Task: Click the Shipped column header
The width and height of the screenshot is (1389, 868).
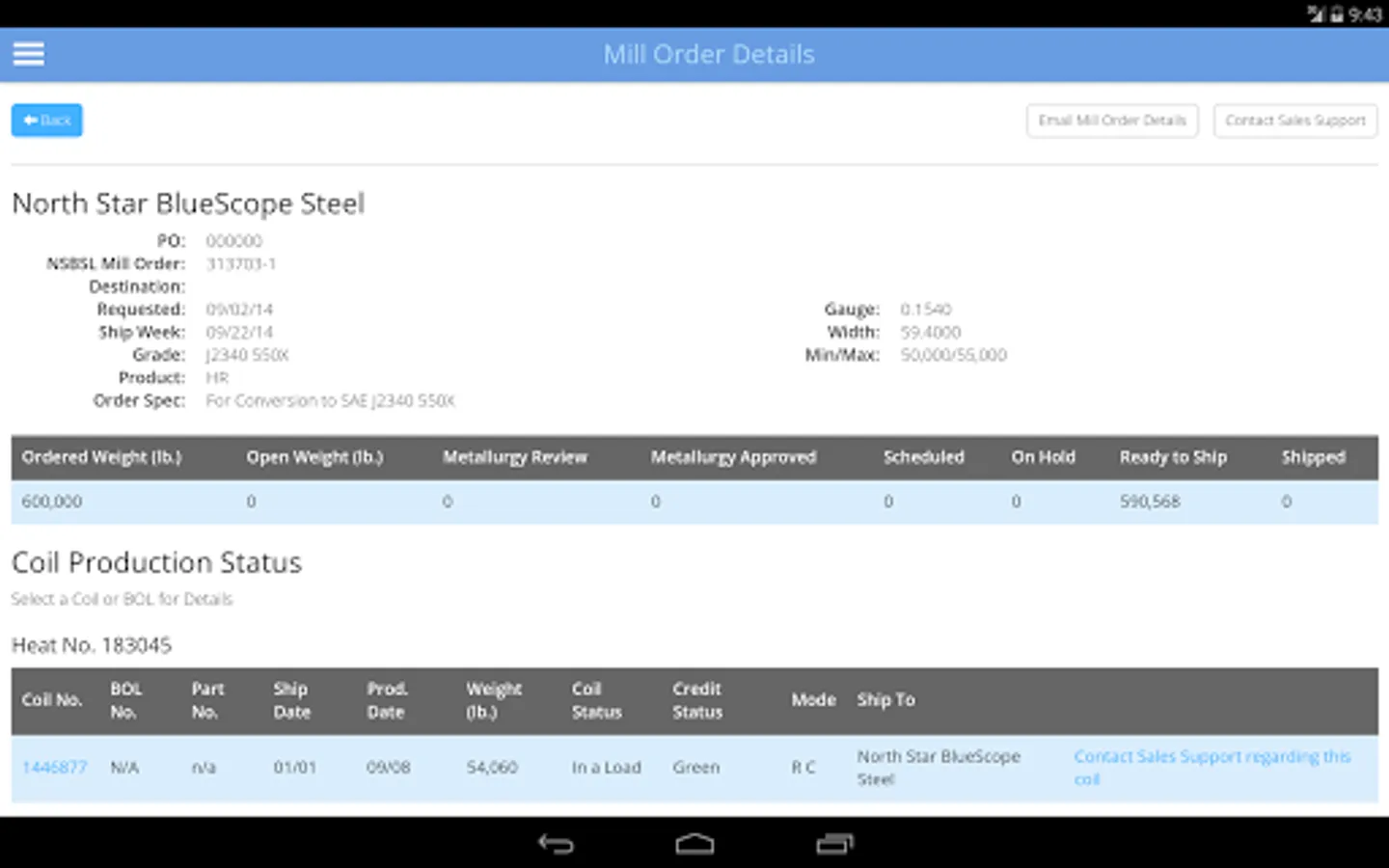Action: pos(1313,457)
